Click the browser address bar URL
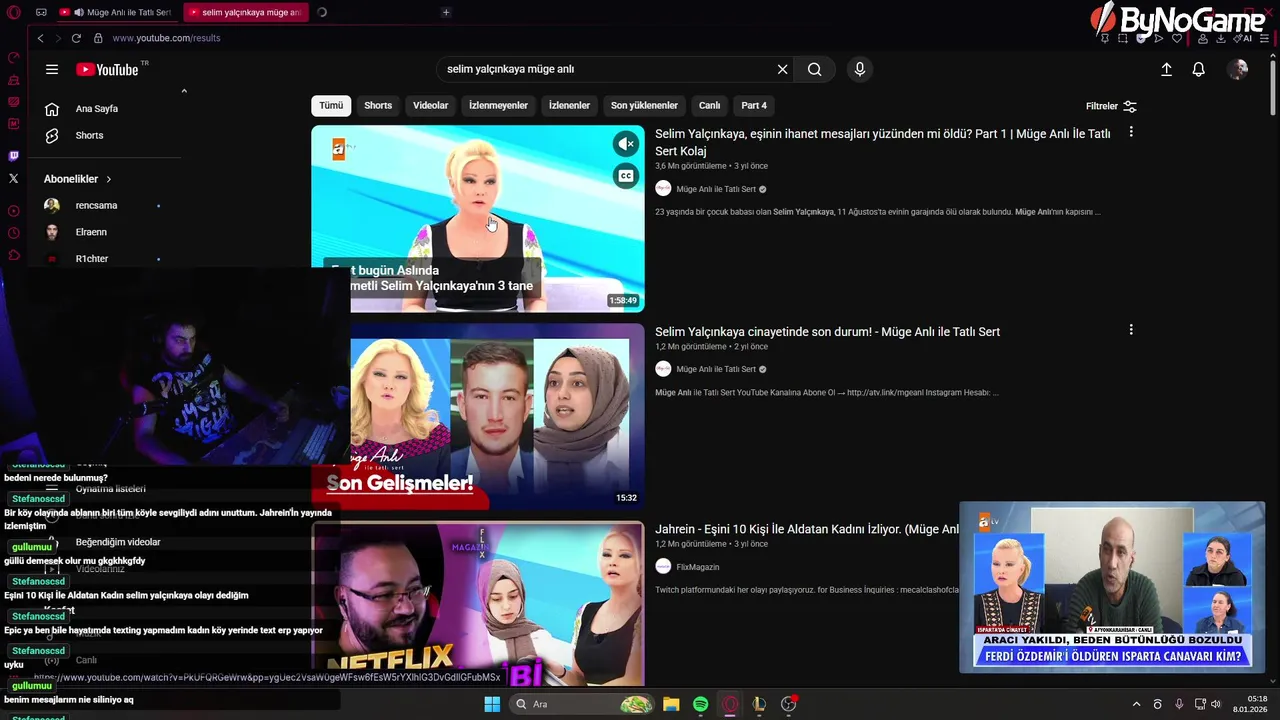Screen dimensions: 1280x720 click(x=166, y=38)
